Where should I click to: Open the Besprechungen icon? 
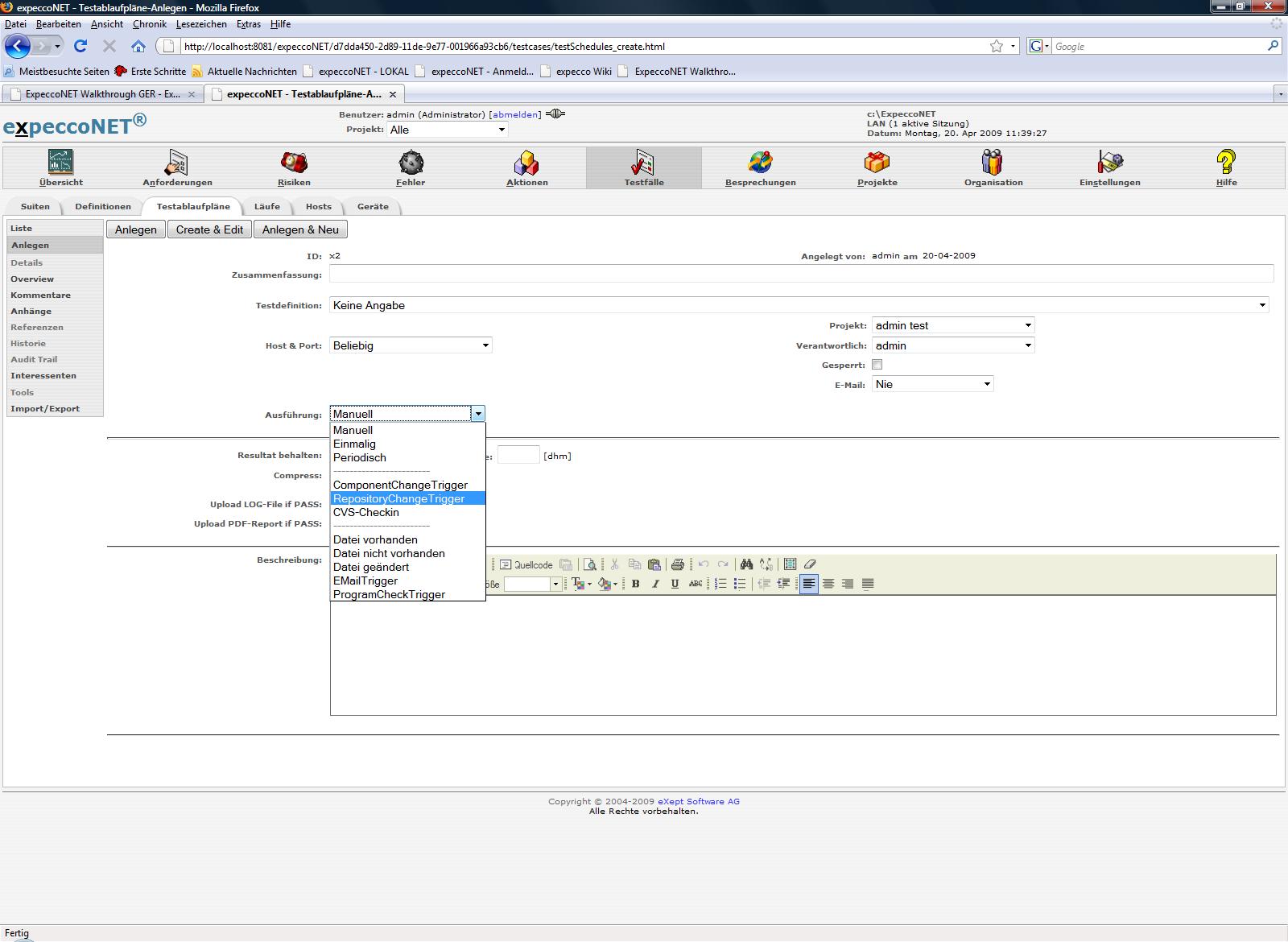click(x=760, y=163)
